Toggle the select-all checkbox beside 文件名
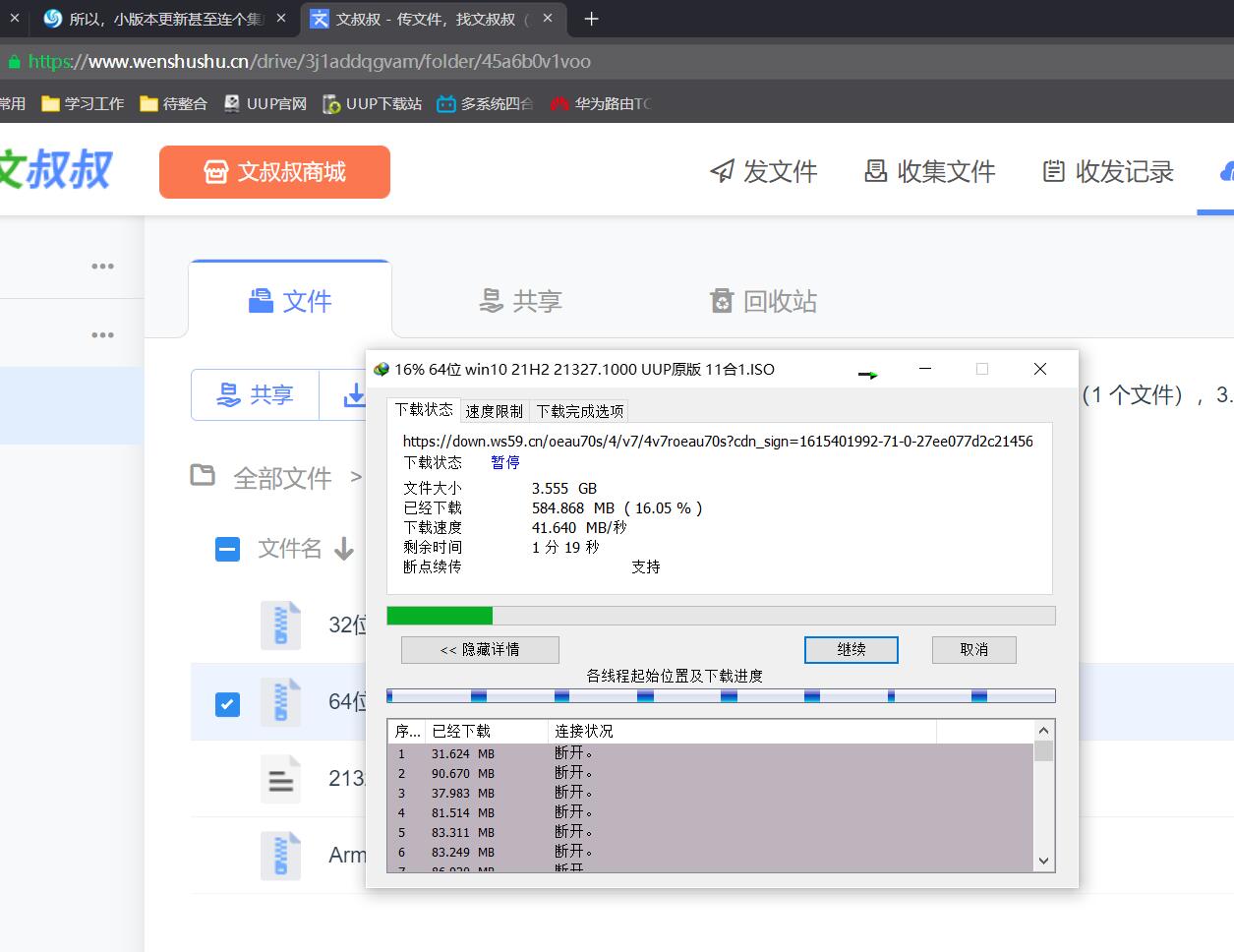The width and height of the screenshot is (1234, 952). [227, 548]
